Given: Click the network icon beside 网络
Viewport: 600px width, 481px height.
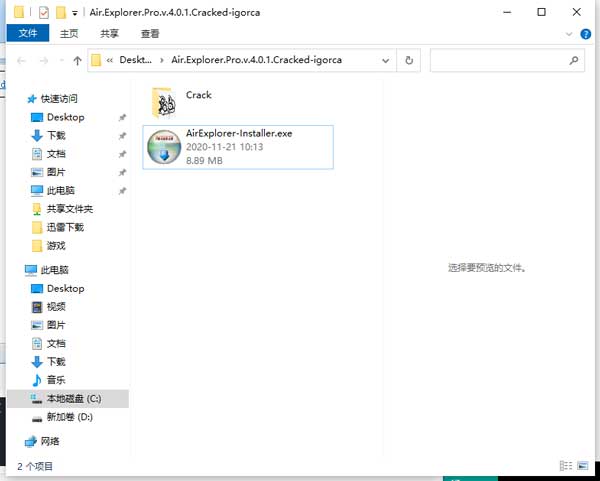Looking at the screenshot, I should [x=31, y=442].
